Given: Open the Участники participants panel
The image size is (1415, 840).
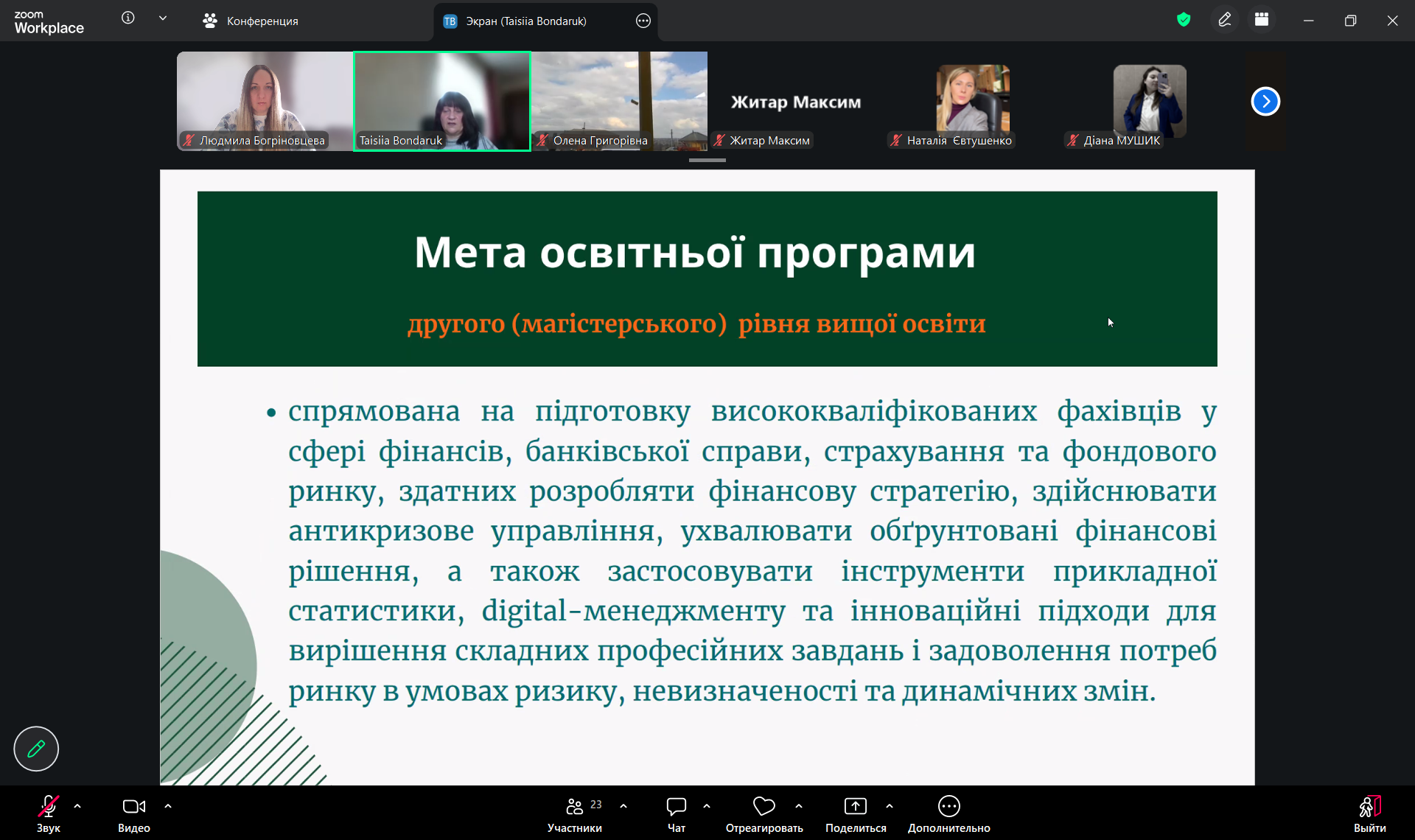Looking at the screenshot, I should click(575, 812).
